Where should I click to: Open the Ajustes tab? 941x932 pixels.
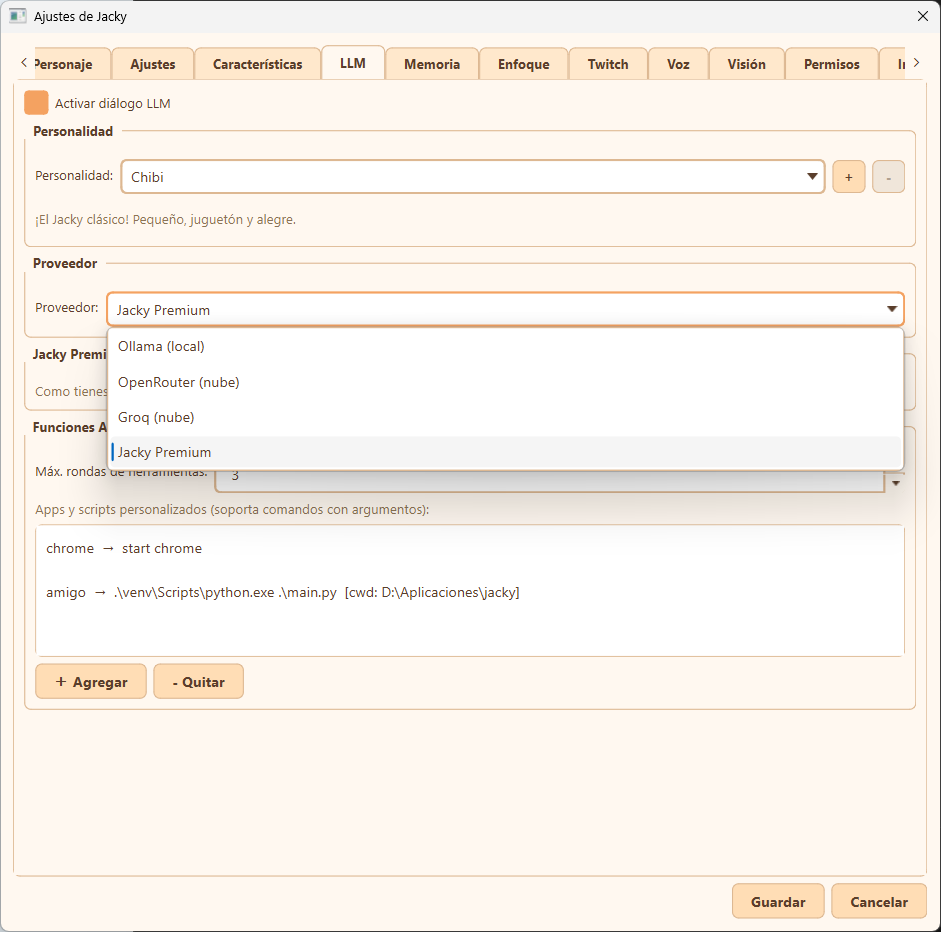pyautogui.click(x=153, y=64)
